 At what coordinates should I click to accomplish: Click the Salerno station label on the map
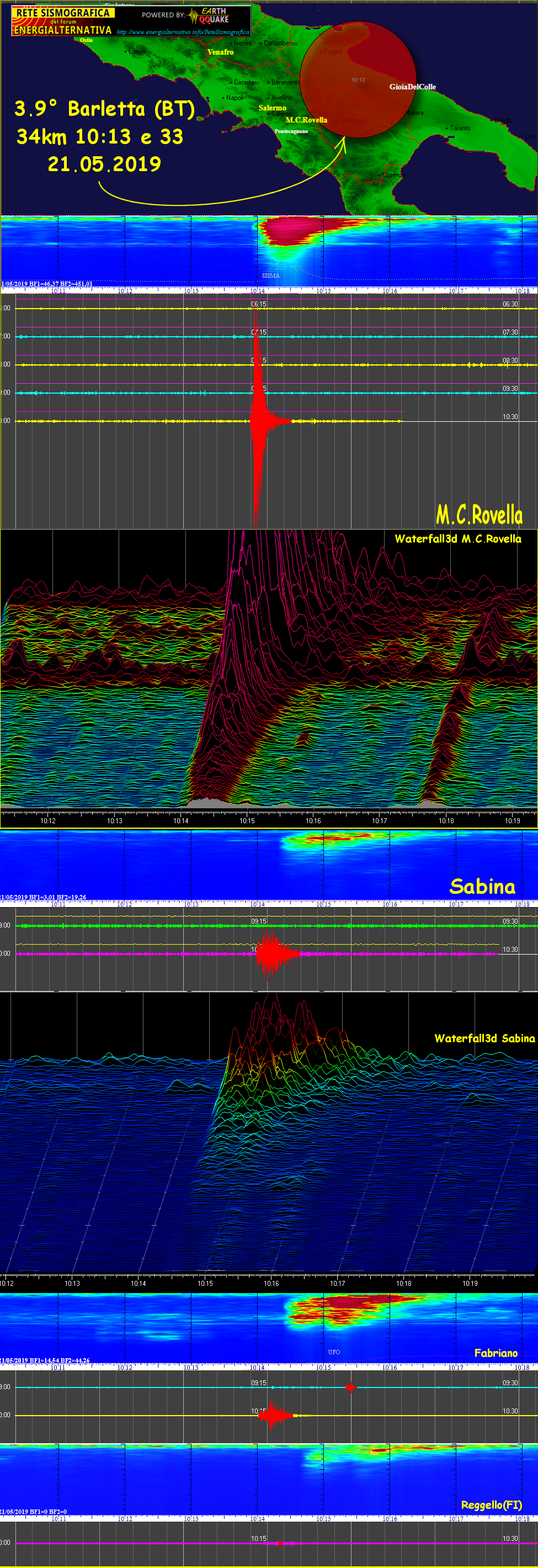pos(272,108)
